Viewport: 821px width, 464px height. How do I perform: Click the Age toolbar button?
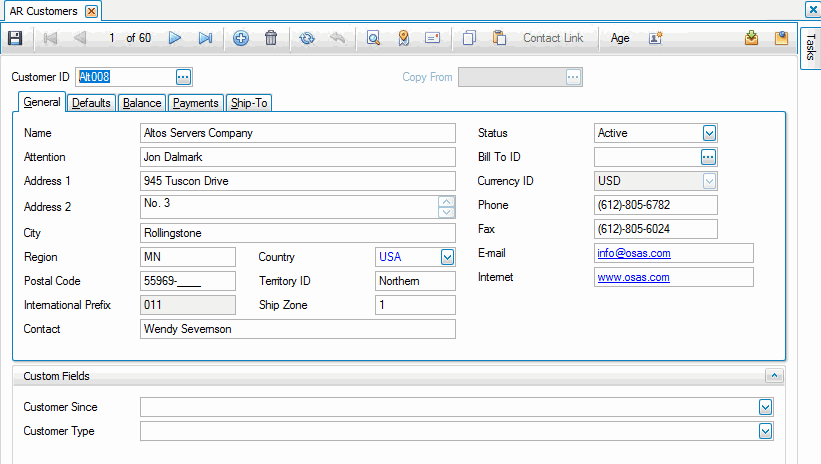tap(620, 38)
